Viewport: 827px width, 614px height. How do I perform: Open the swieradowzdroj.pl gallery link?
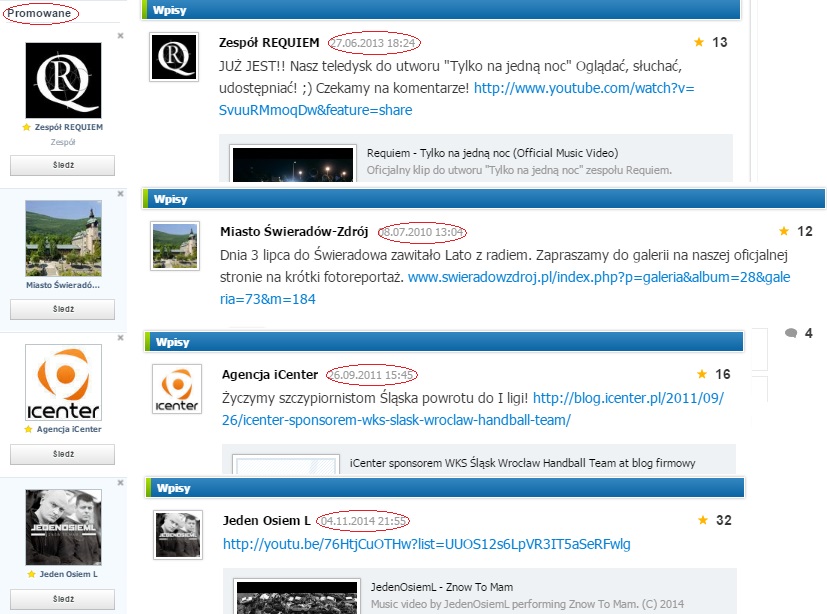[505, 288]
